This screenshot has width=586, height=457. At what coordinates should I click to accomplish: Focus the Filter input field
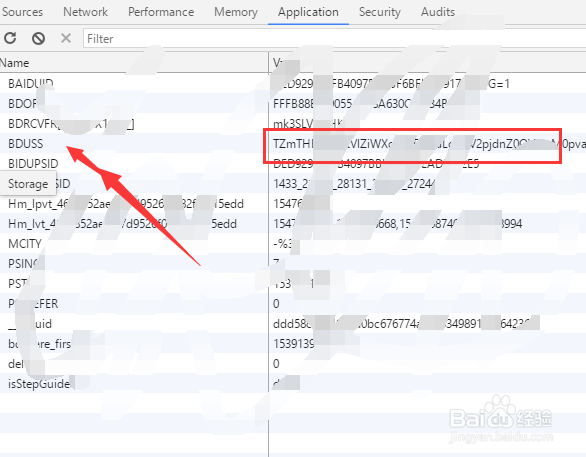click(x=334, y=38)
